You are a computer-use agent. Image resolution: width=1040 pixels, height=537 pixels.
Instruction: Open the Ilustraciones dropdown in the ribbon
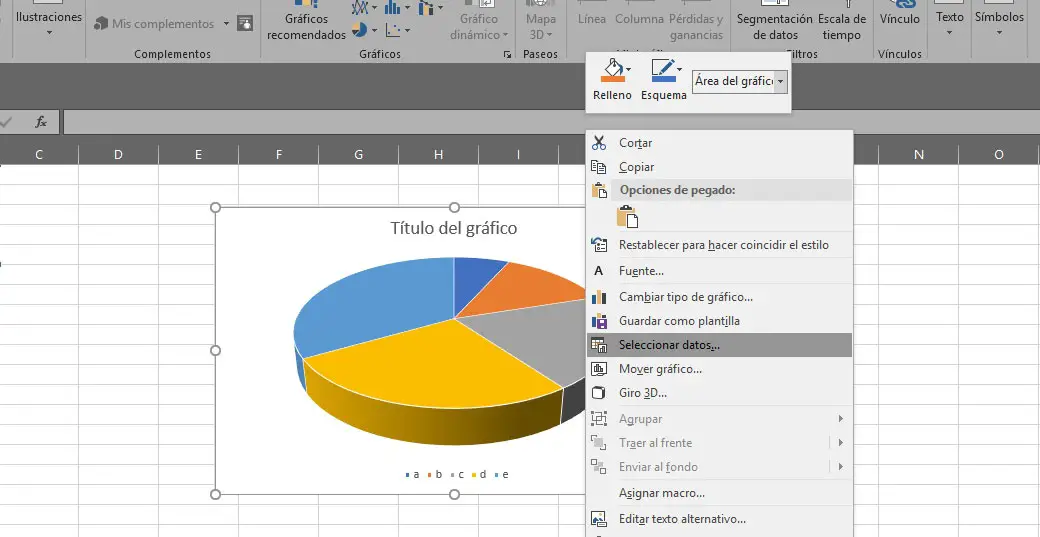coord(49,23)
